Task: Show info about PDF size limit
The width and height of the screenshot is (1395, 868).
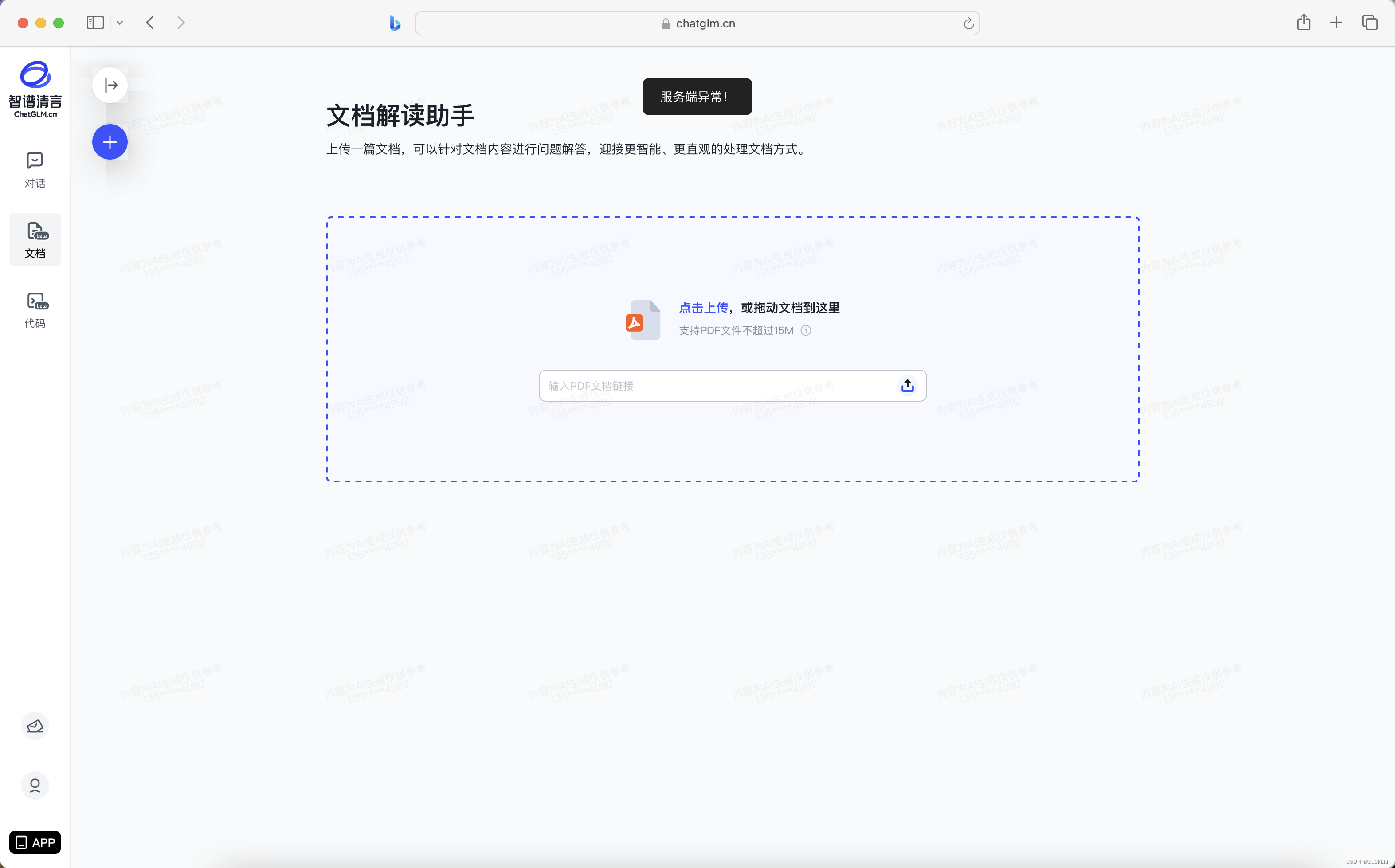Action: (806, 330)
